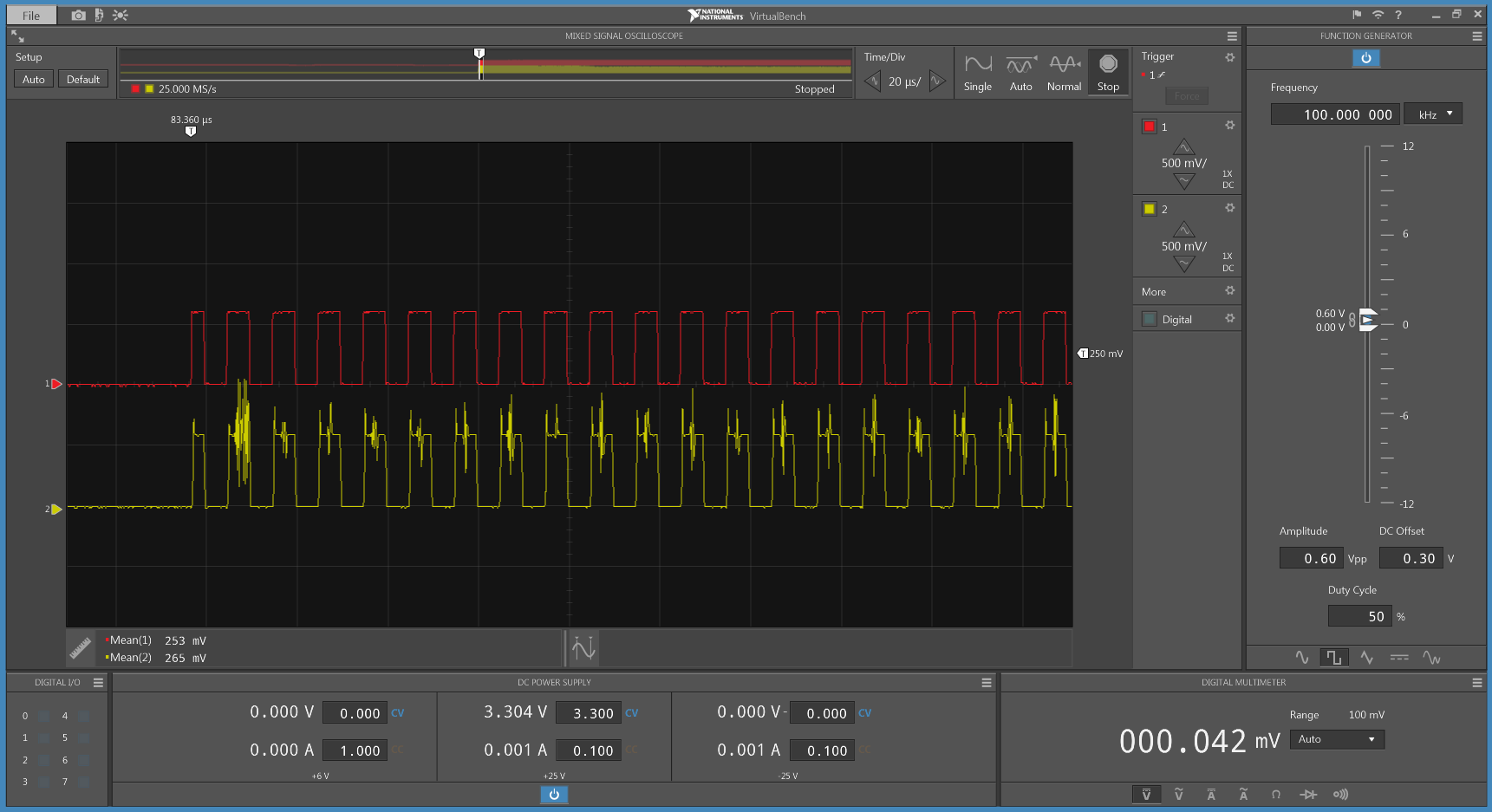Viewport: 1492px width, 812px height.
Task: Expand the oscilloscope view with arrows icon
Action: click(x=18, y=36)
